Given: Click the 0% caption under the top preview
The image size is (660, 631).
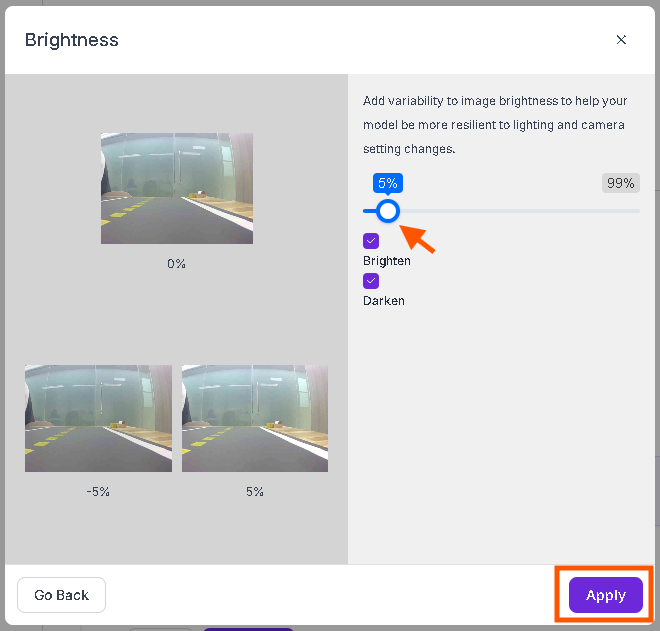Looking at the screenshot, I should [176, 264].
